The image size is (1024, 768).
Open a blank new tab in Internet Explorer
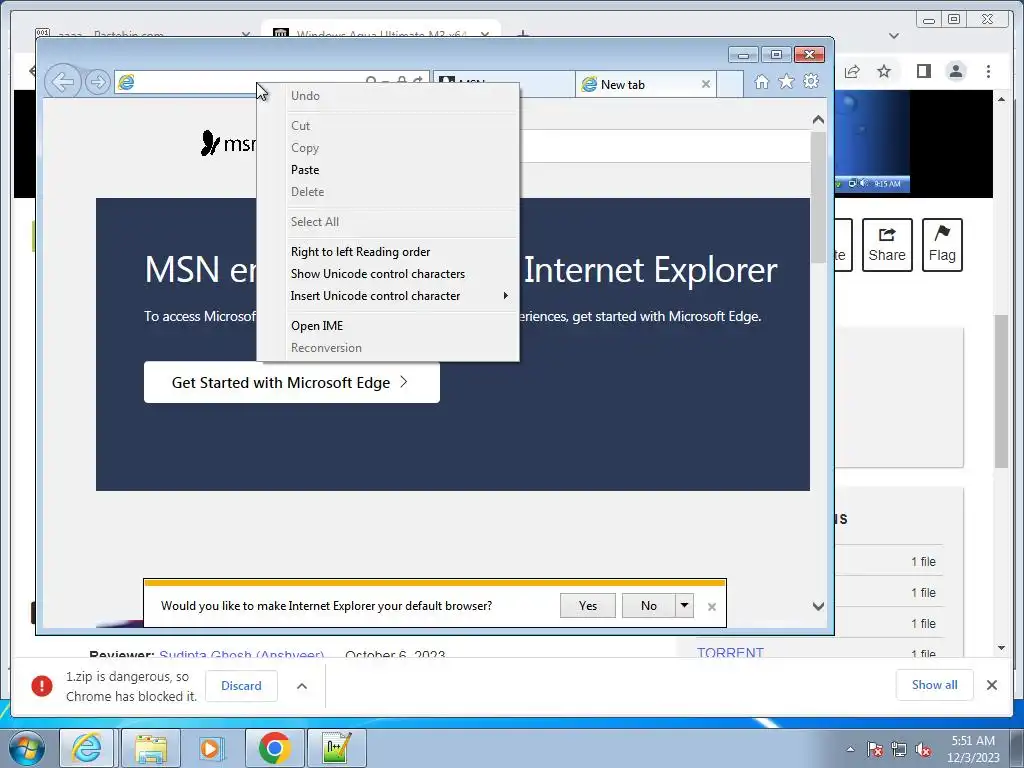729,84
